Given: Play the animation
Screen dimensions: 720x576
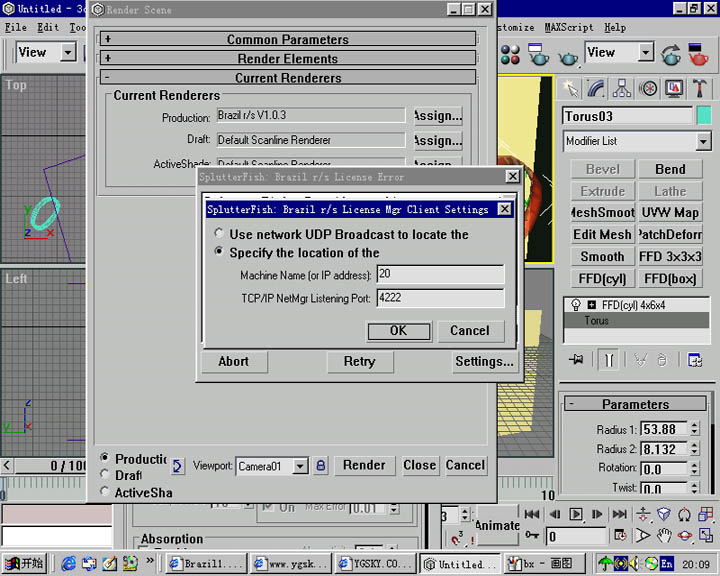Looking at the screenshot, I should tap(576, 514).
